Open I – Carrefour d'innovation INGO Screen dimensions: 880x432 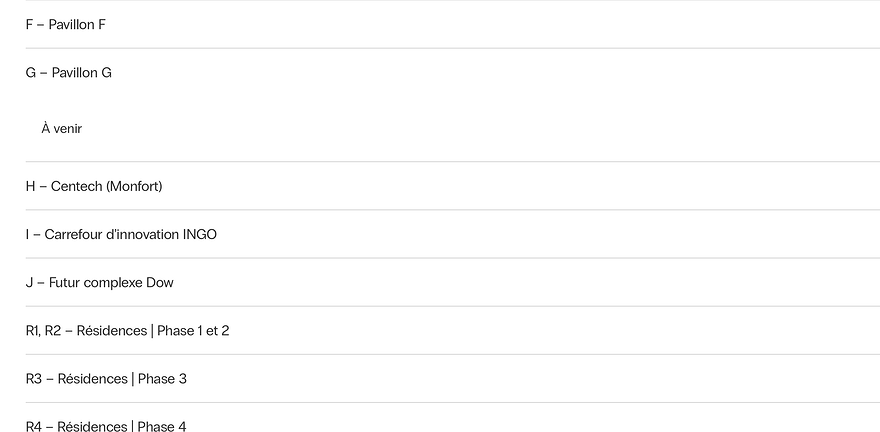121,234
